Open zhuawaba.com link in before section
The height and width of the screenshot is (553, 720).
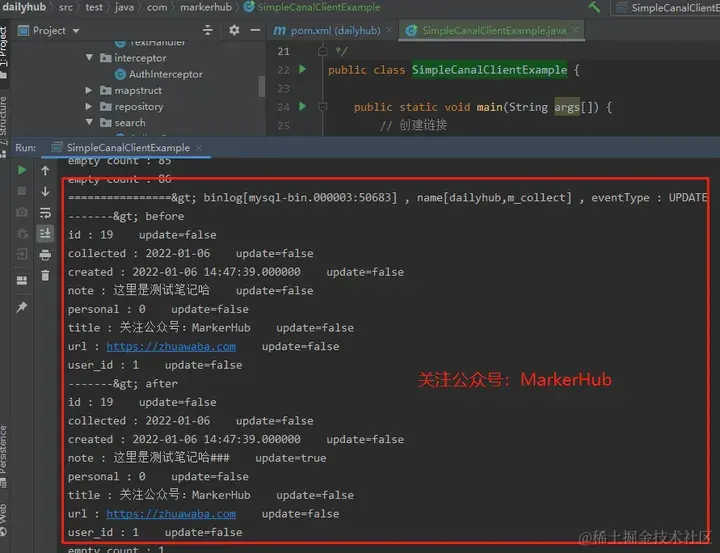(x=171, y=346)
